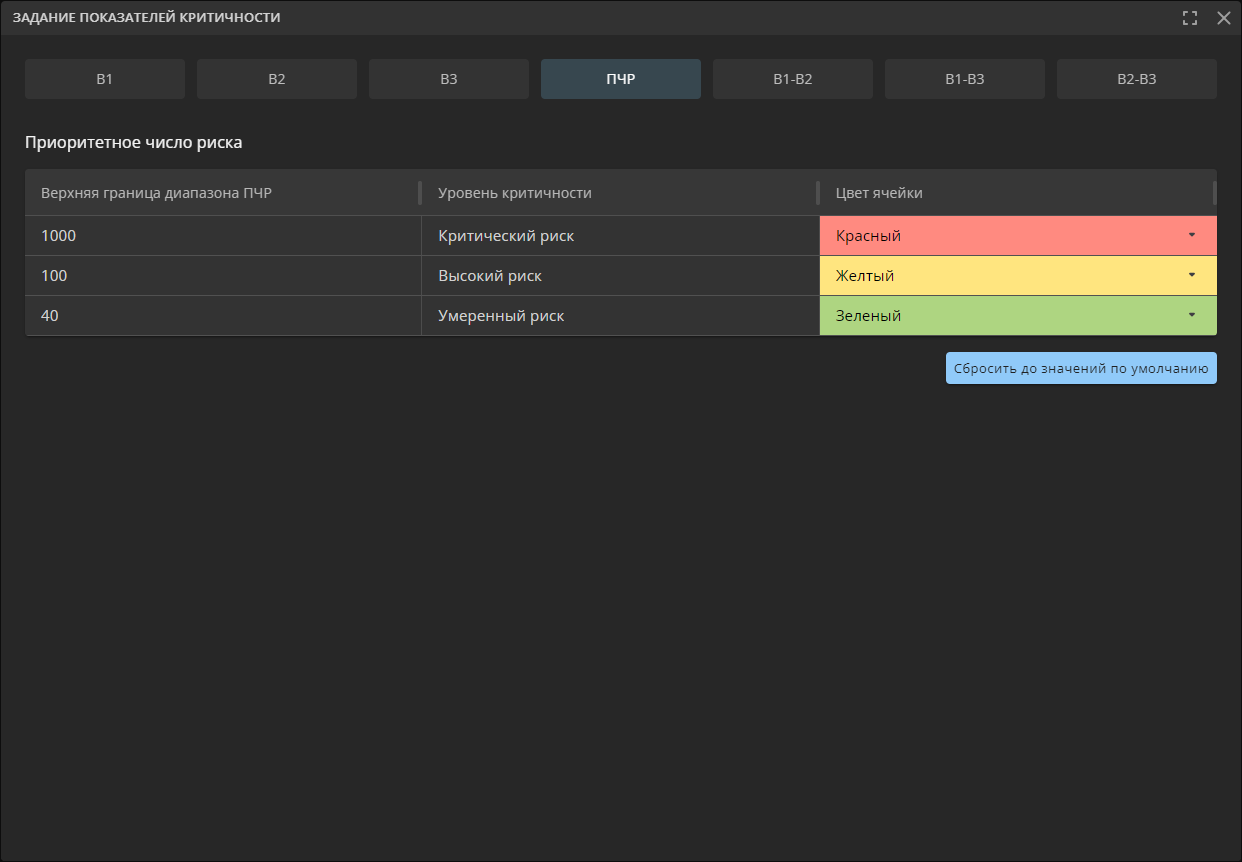Go to the B2-B3 tab

pos(1137,79)
